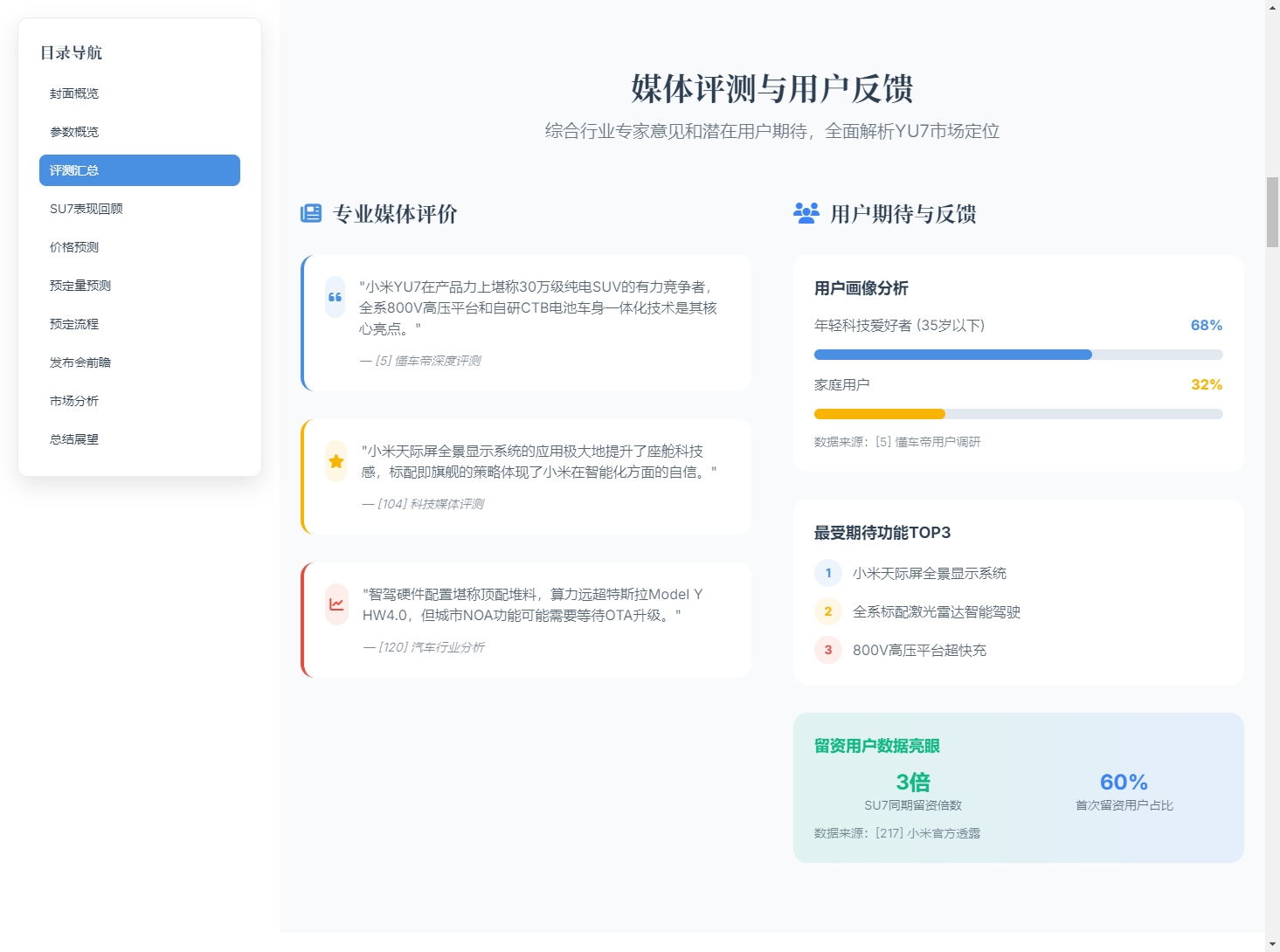Screen dimensions: 1280x952
Task: Click 数据来源 [217] 小米官方透露 text
Action: tap(897, 833)
